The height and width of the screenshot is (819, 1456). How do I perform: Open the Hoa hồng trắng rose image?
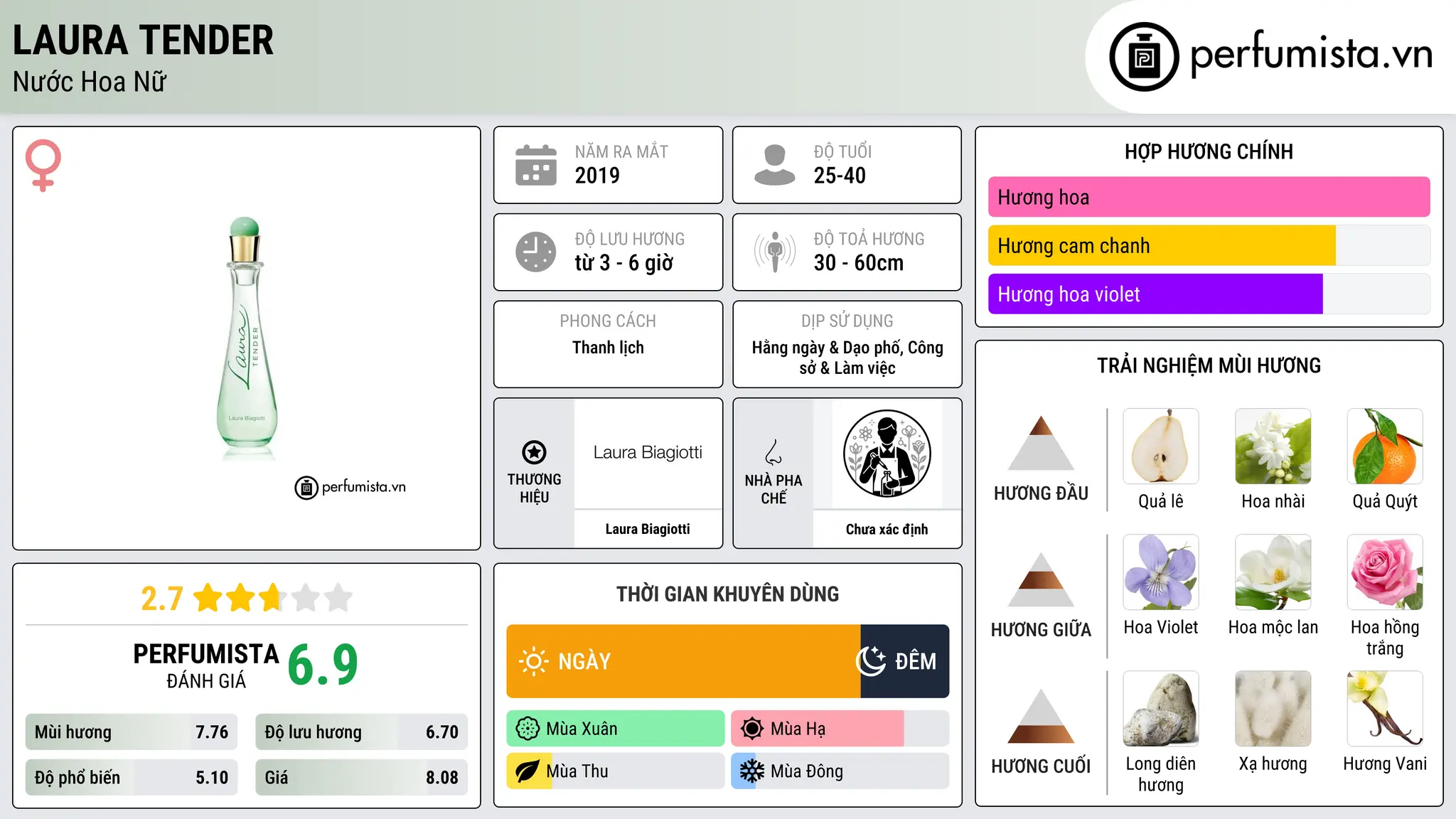click(x=1385, y=572)
